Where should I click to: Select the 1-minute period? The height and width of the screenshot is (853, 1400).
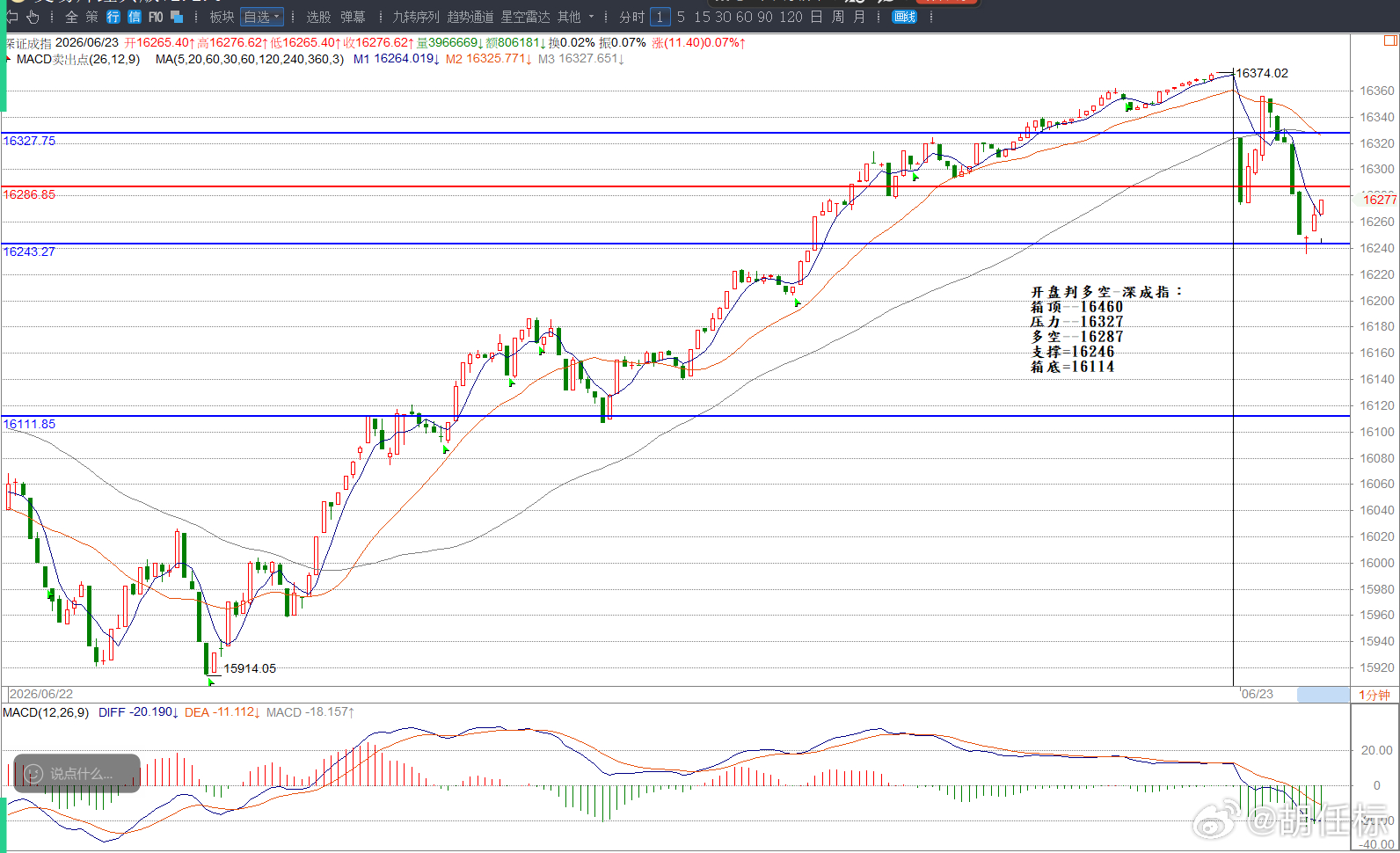pos(660,17)
